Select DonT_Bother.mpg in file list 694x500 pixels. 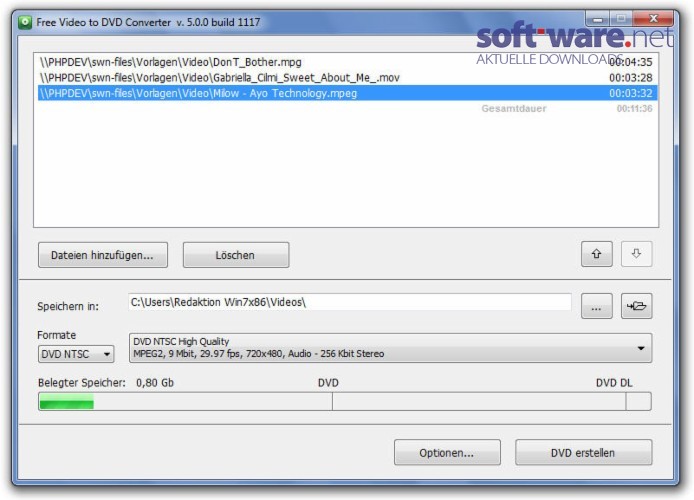[347, 62]
